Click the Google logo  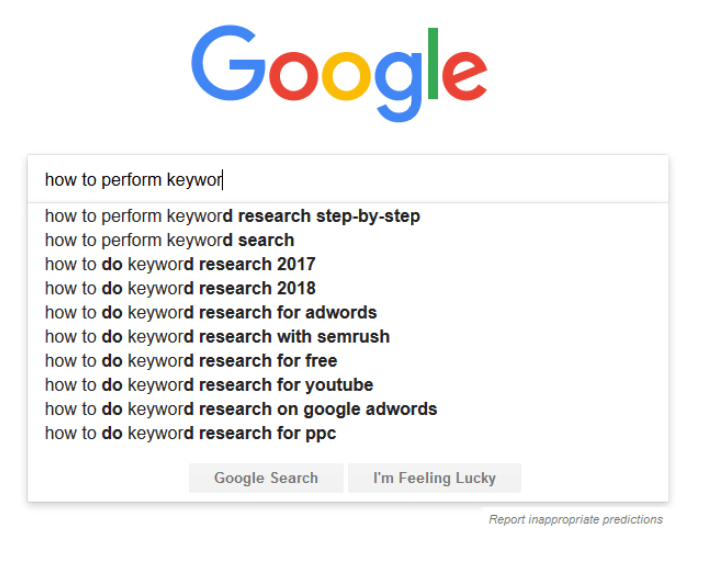[339, 73]
